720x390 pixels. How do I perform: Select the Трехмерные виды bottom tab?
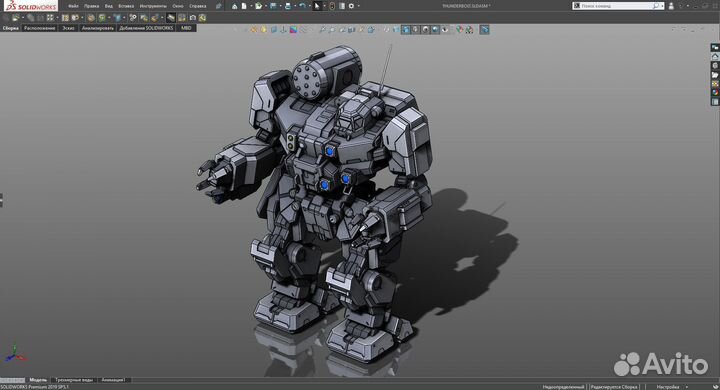tap(73, 380)
